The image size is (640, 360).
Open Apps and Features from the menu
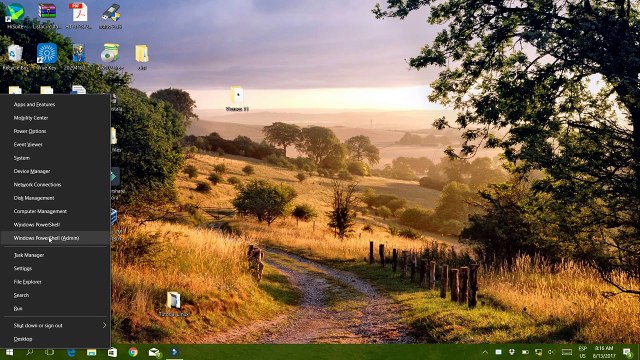point(55,104)
